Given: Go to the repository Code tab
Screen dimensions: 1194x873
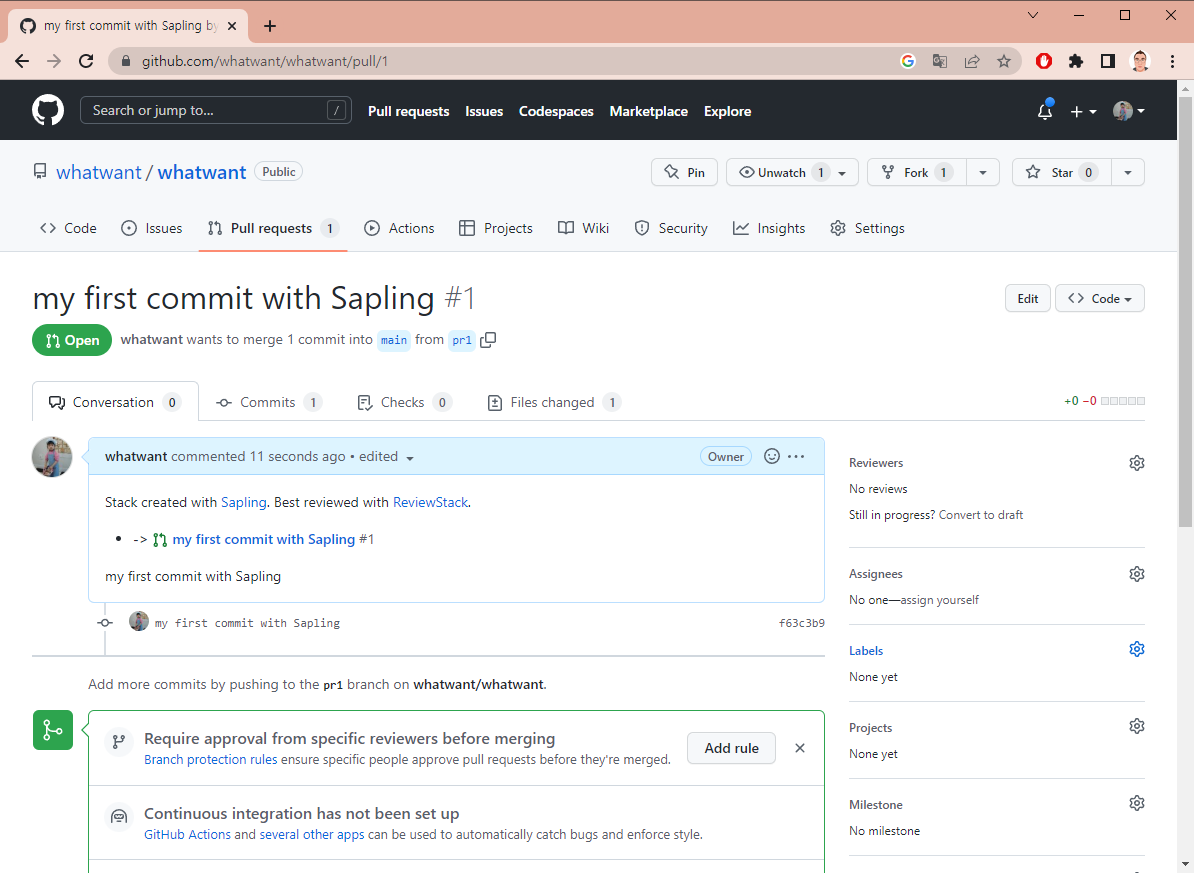Looking at the screenshot, I should pos(68,229).
